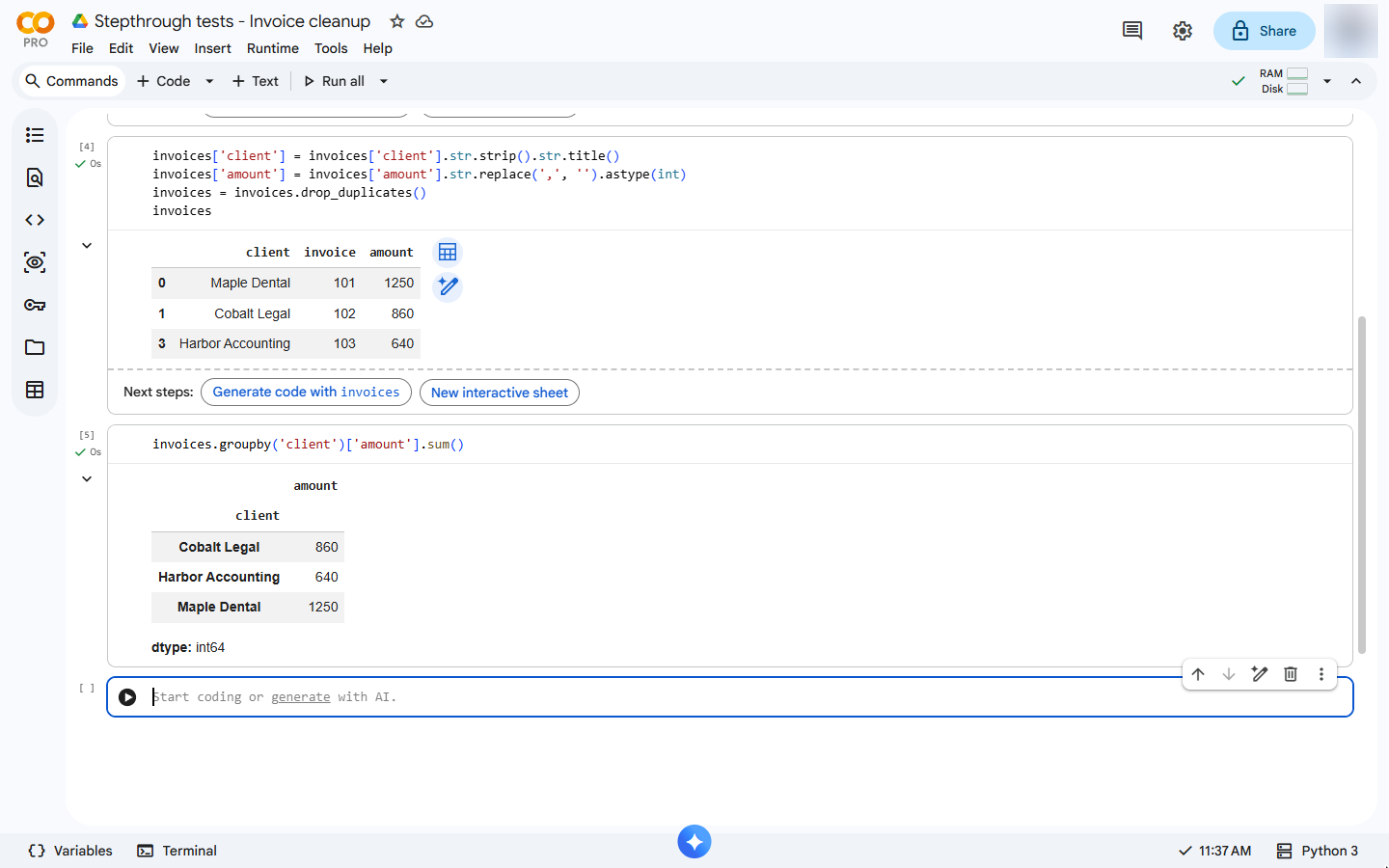Open the Runtime menu

click(x=272, y=48)
